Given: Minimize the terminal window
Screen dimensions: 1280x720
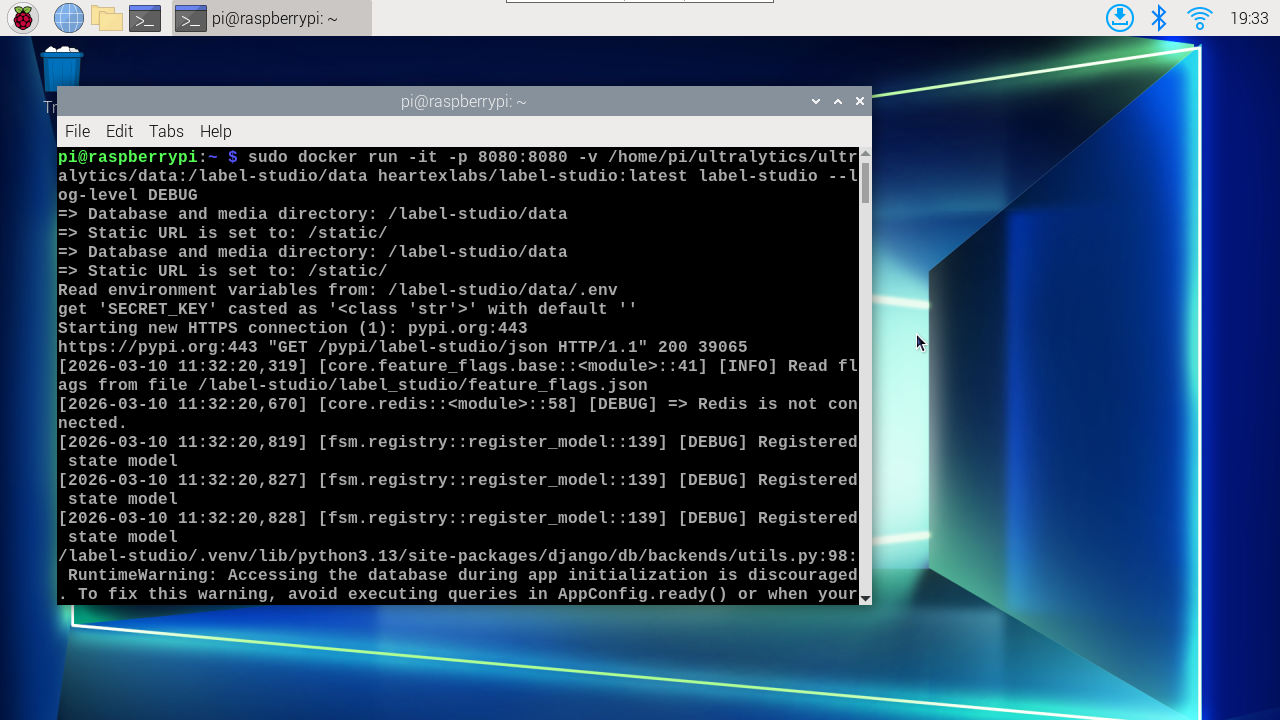Looking at the screenshot, I should (816, 101).
